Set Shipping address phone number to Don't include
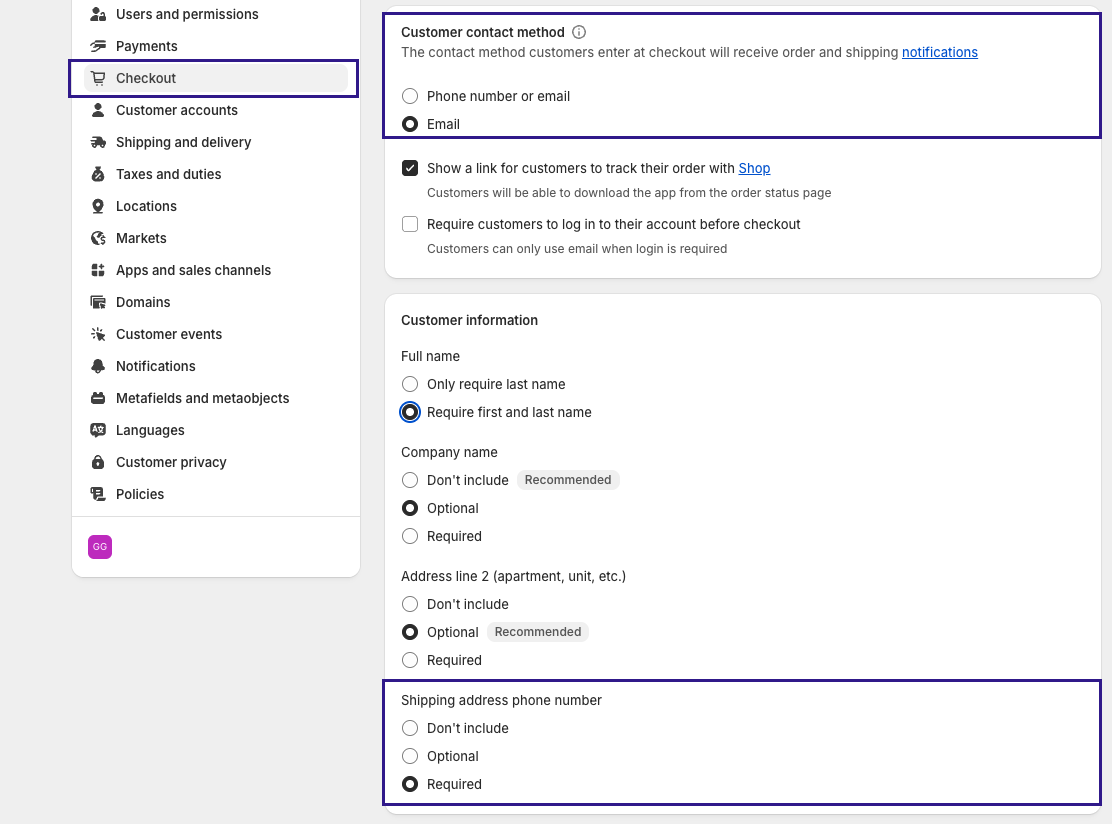 (410, 728)
